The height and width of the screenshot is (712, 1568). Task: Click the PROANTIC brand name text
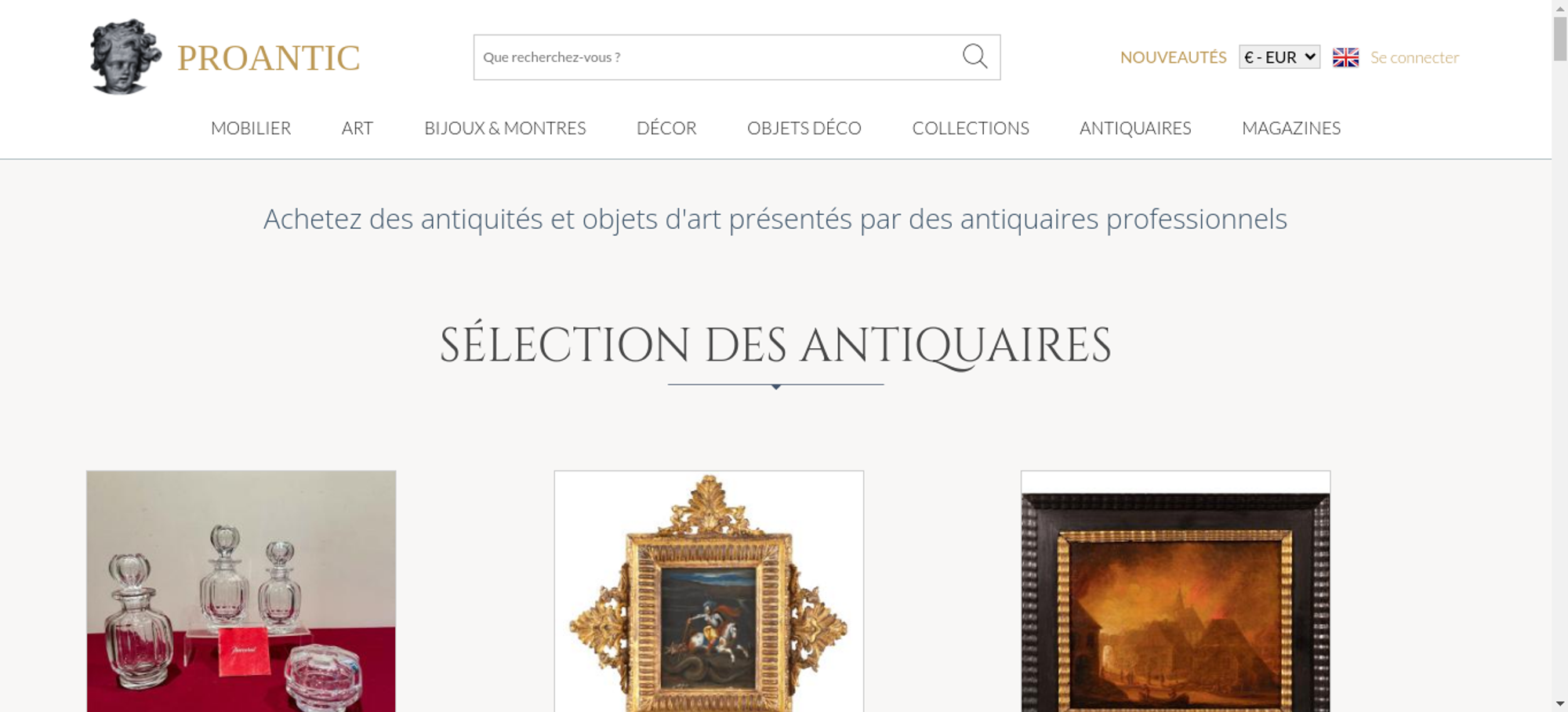(268, 58)
